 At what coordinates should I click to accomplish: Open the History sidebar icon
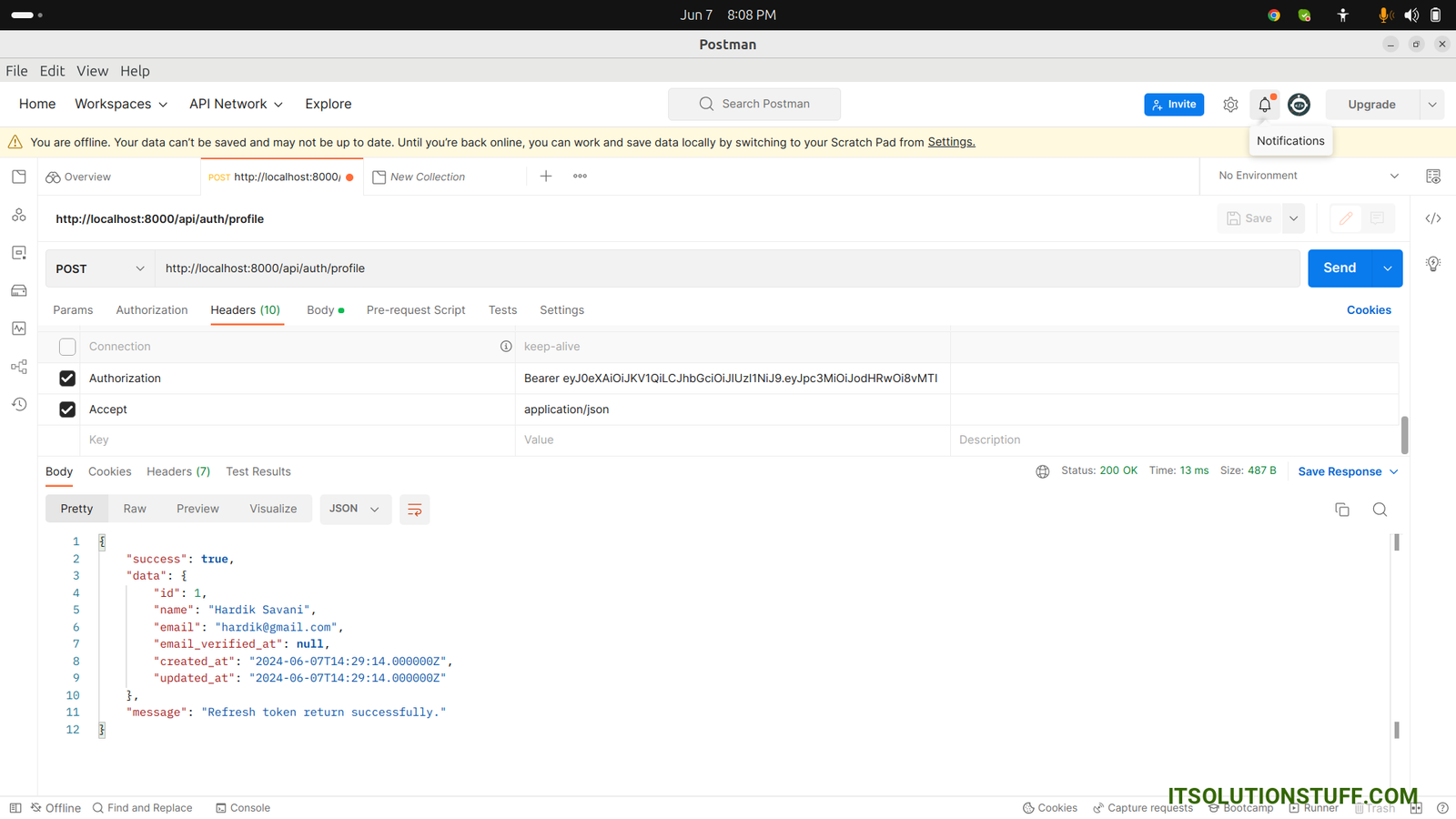(19, 404)
